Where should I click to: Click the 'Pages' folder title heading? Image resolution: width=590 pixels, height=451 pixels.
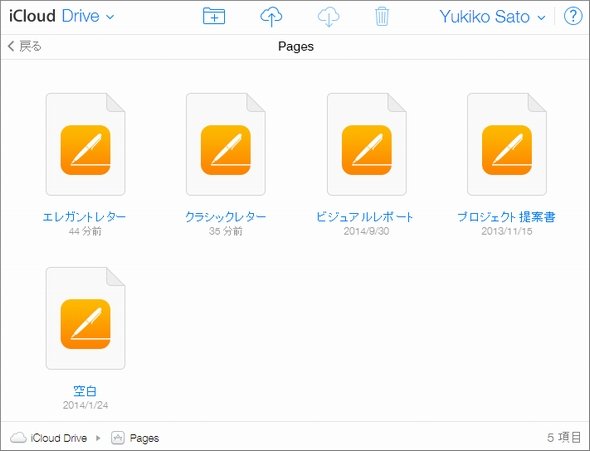[x=296, y=47]
